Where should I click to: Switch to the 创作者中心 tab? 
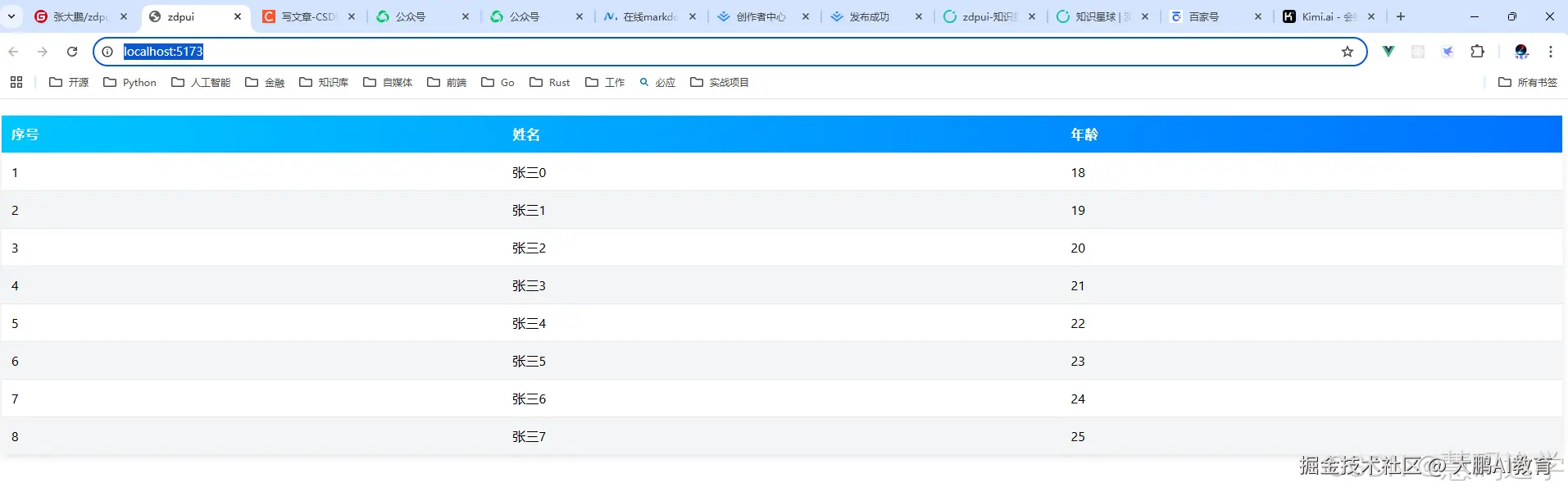click(x=762, y=16)
